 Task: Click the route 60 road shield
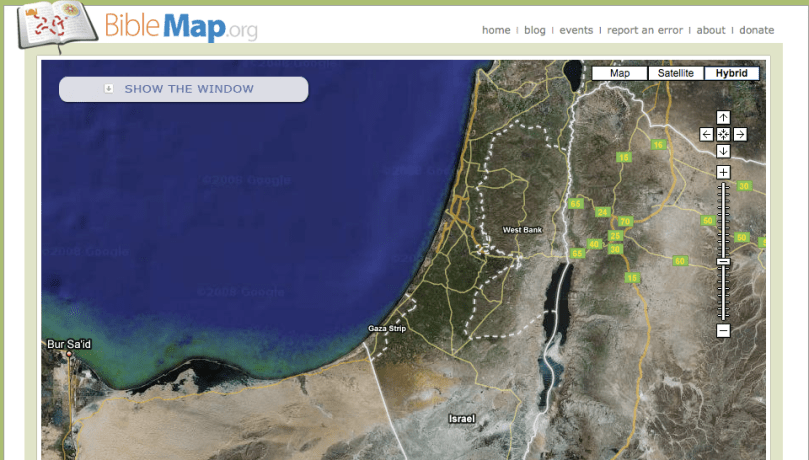[679, 261]
